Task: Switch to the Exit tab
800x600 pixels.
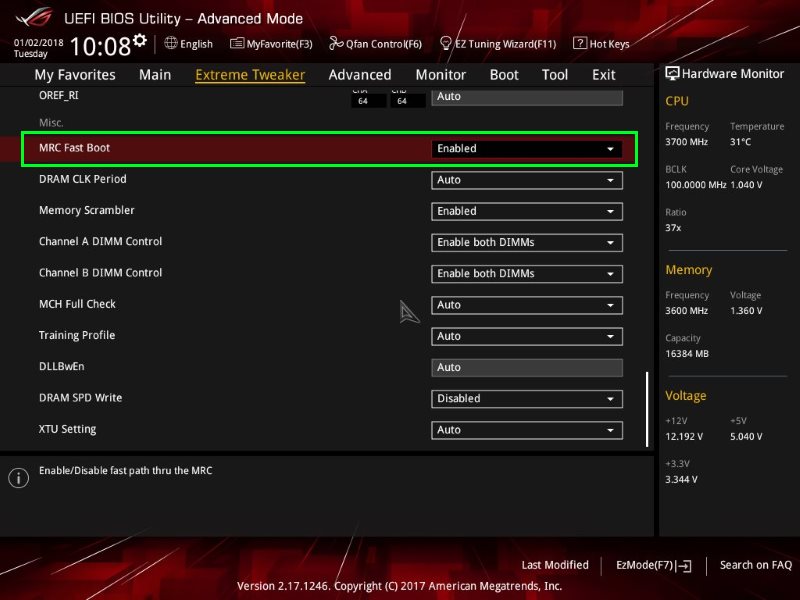Action: (604, 75)
